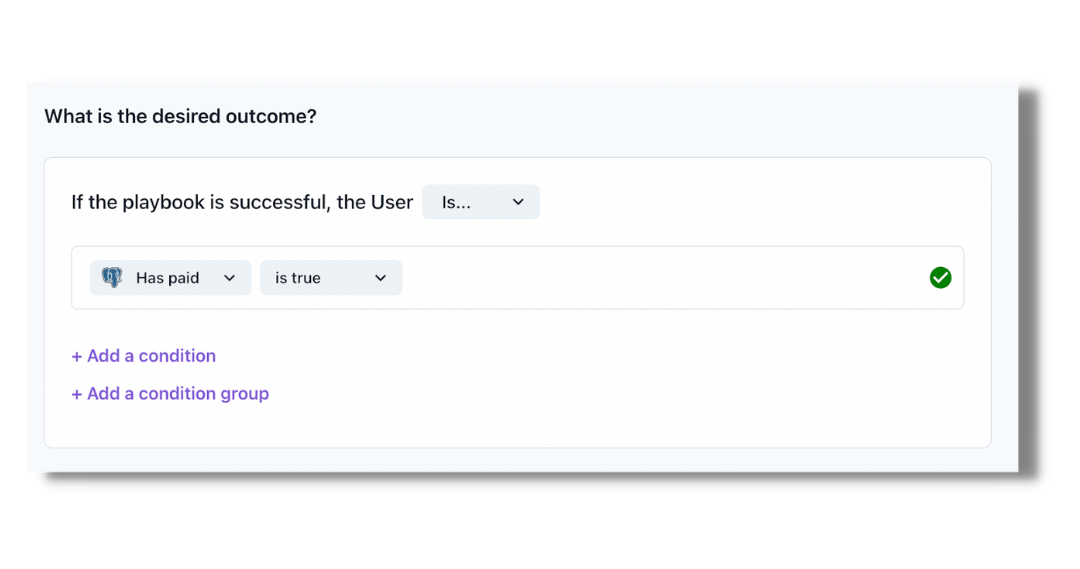
Task: Select the Has paid label text
Action: pyautogui.click(x=168, y=278)
